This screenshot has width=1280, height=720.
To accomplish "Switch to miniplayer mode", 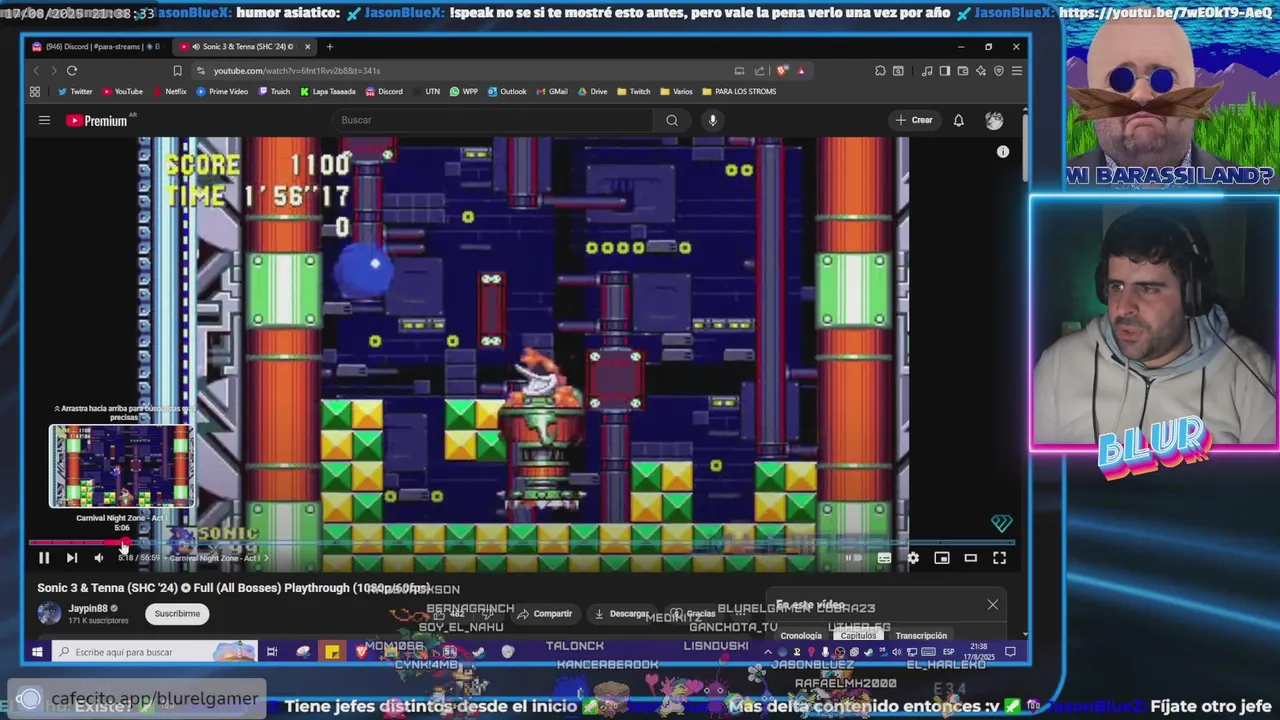I will [942, 558].
